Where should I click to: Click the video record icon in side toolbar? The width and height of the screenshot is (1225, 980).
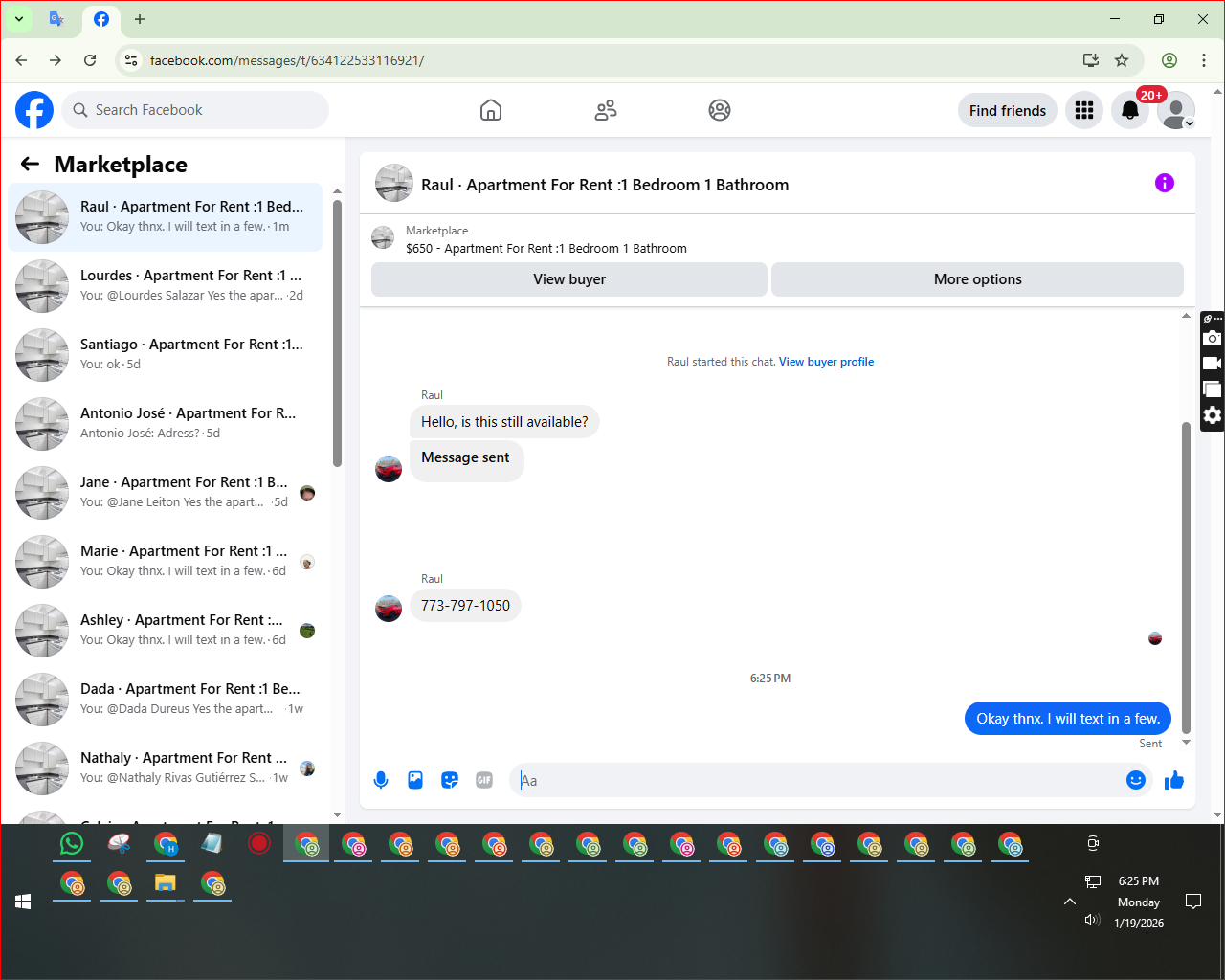point(1213,364)
